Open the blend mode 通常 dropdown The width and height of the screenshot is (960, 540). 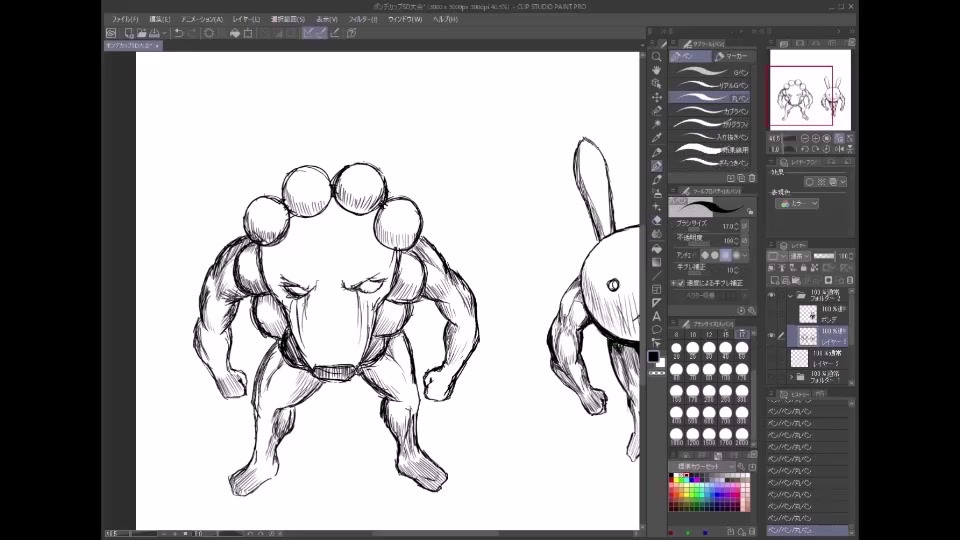pyautogui.click(x=799, y=256)
